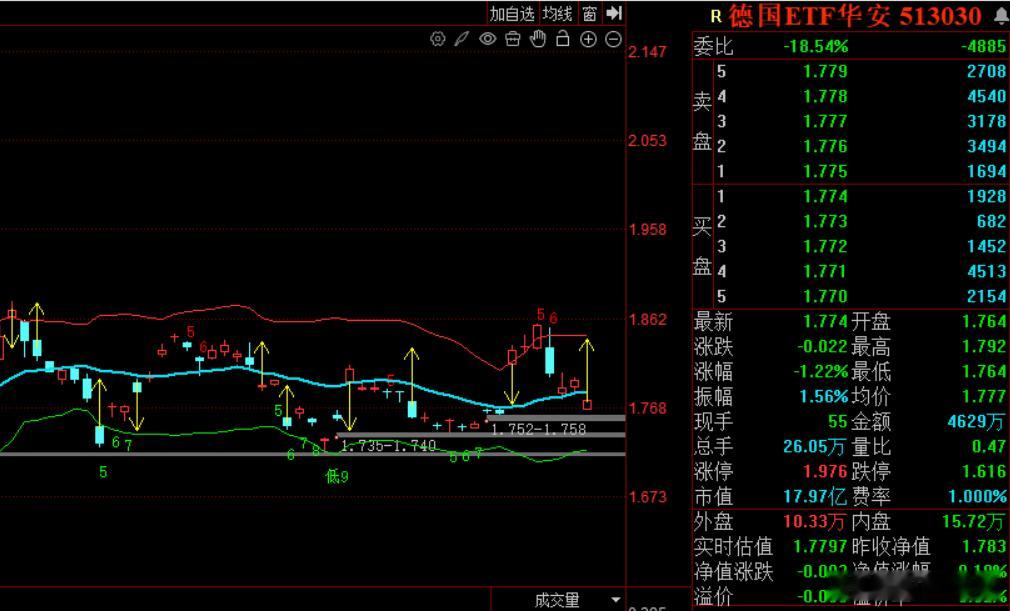Zoom in with the plus icon
This screenshot has width=1010, height=611.
(x=588, y=39)
